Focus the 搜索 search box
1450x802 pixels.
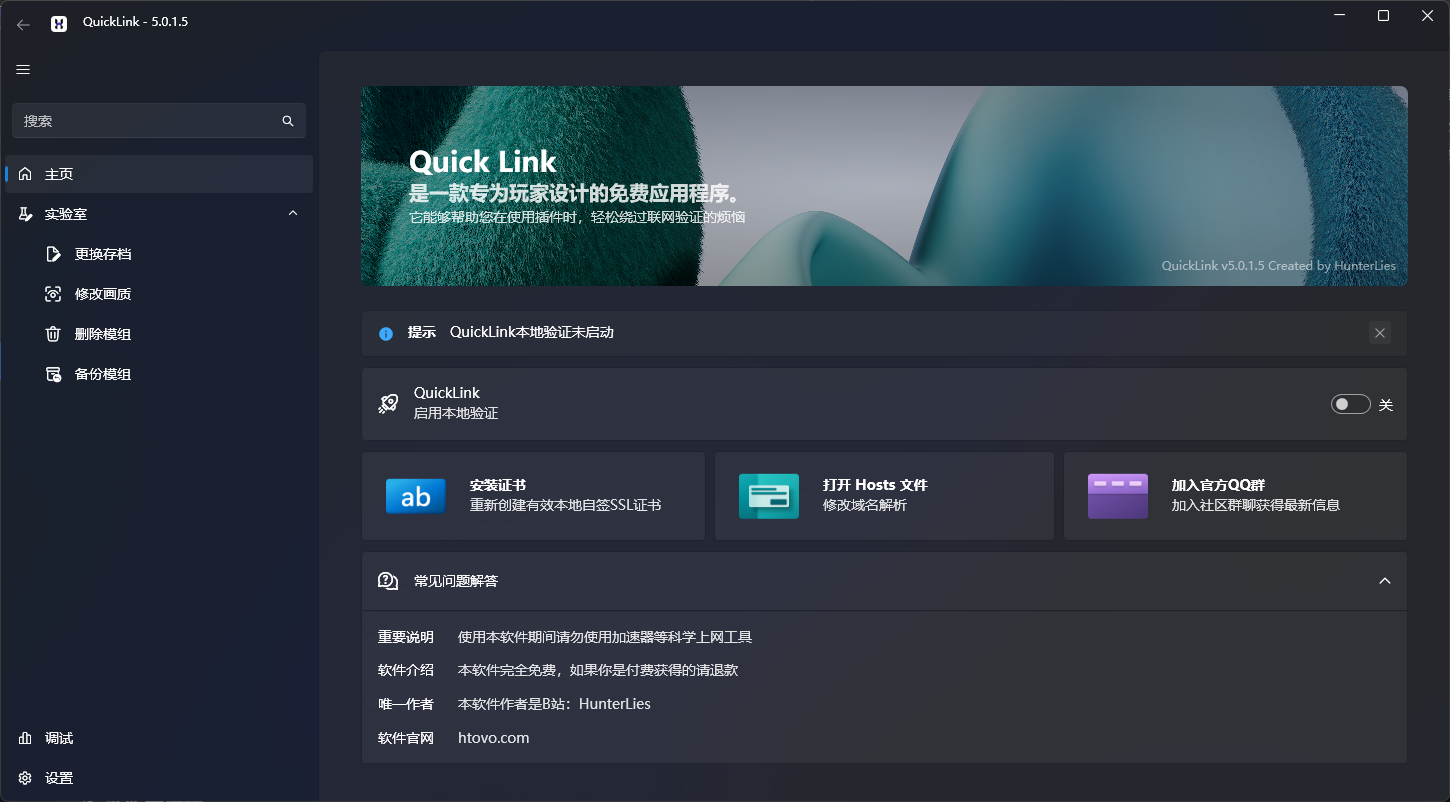coord(159,121)
